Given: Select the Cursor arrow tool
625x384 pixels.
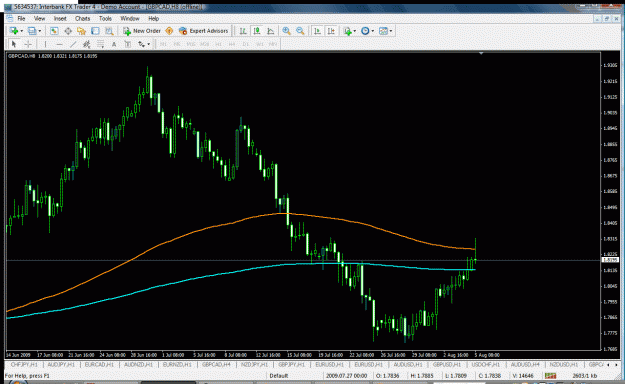Looking at the screenshot, I should [x=14, y=44].
